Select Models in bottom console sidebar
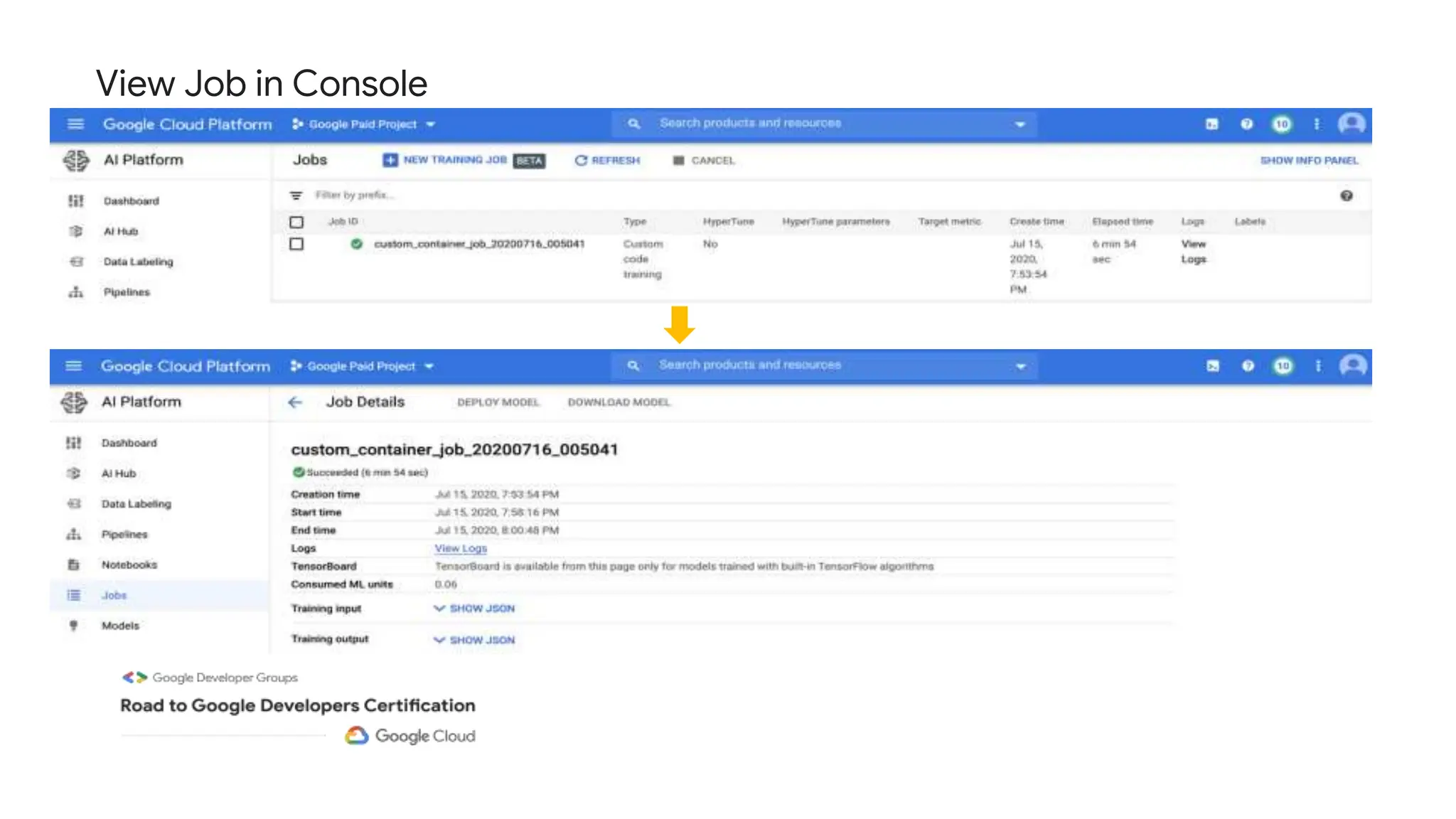1456x819 pixels. [120, 626]
